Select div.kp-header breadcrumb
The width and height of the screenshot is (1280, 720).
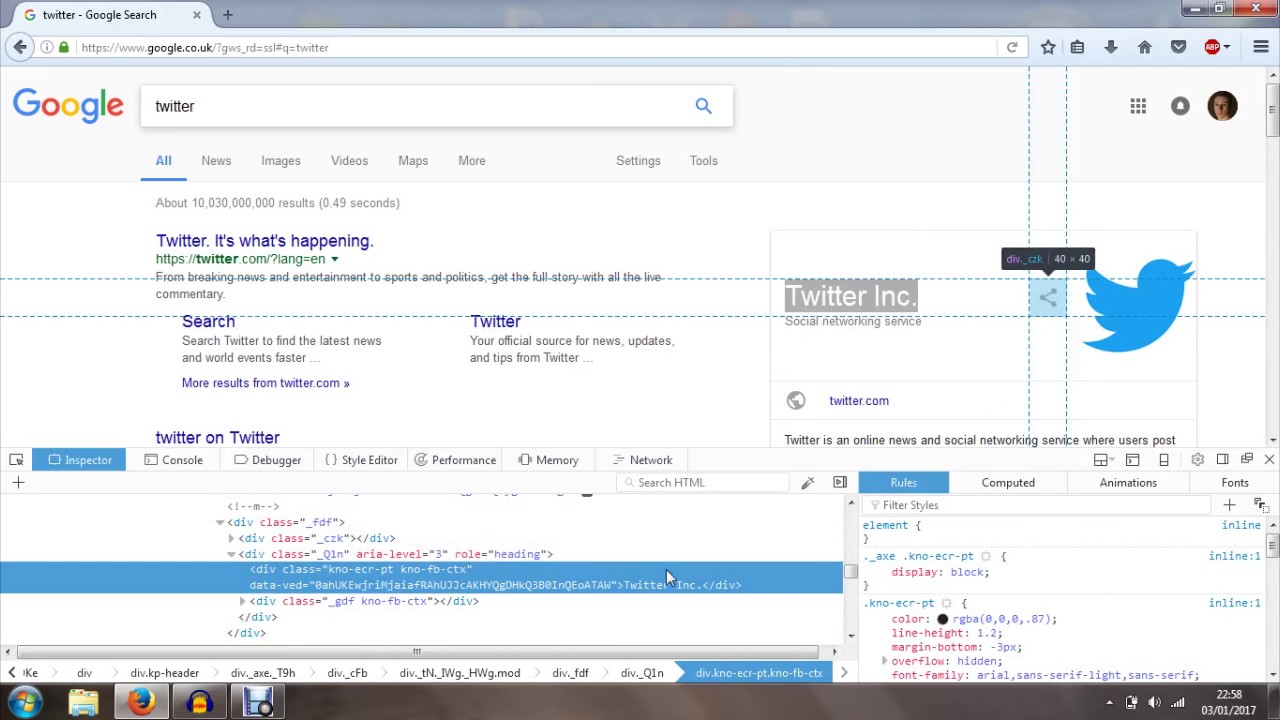(x=164, y=673)
